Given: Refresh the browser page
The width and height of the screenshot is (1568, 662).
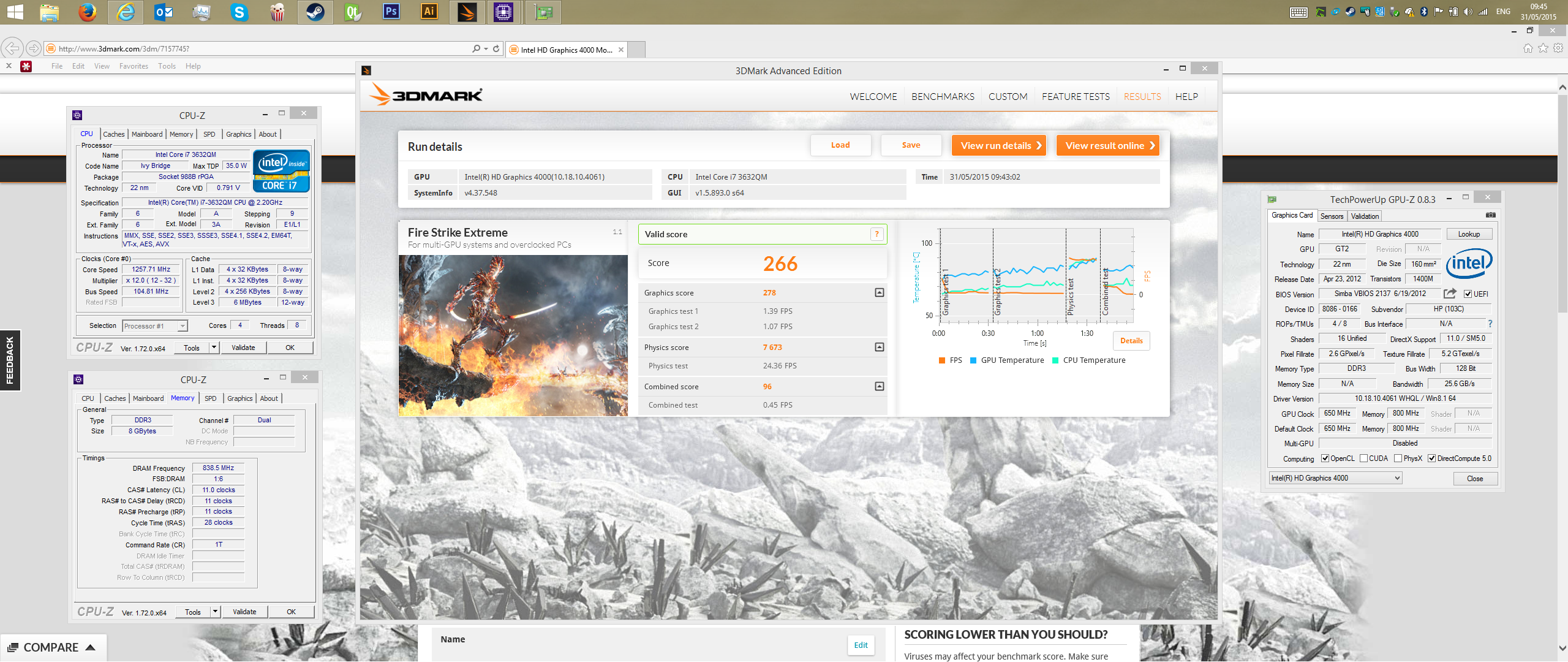Looking at the screenshot, I should [496, 48].
